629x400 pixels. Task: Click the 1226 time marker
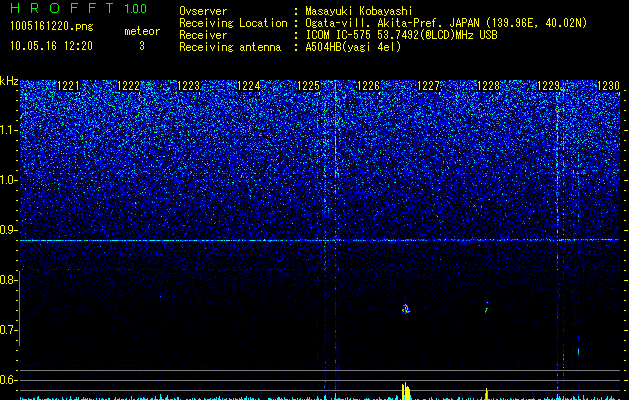[368, 86]
